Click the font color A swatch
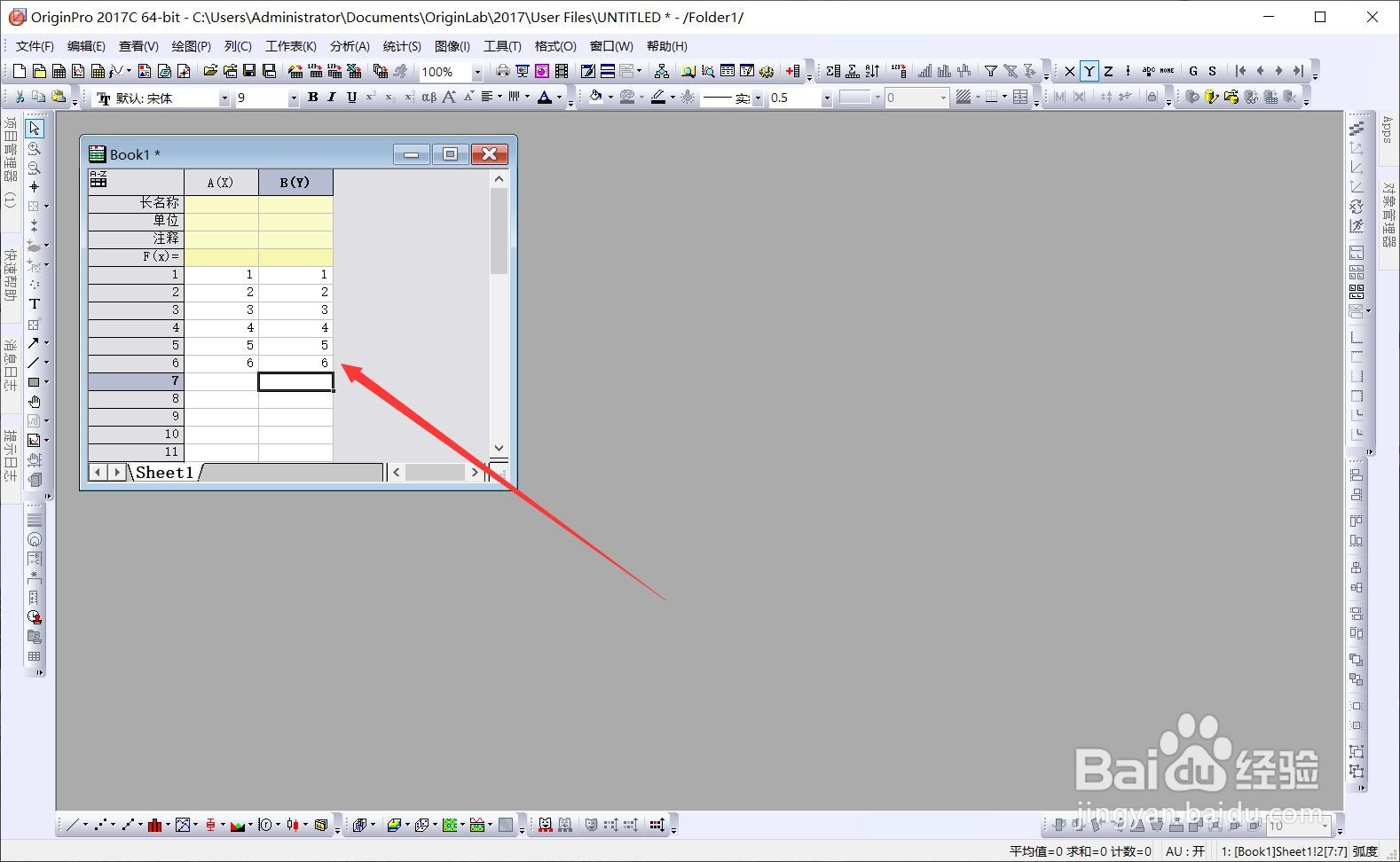 [x=545, y=98]
